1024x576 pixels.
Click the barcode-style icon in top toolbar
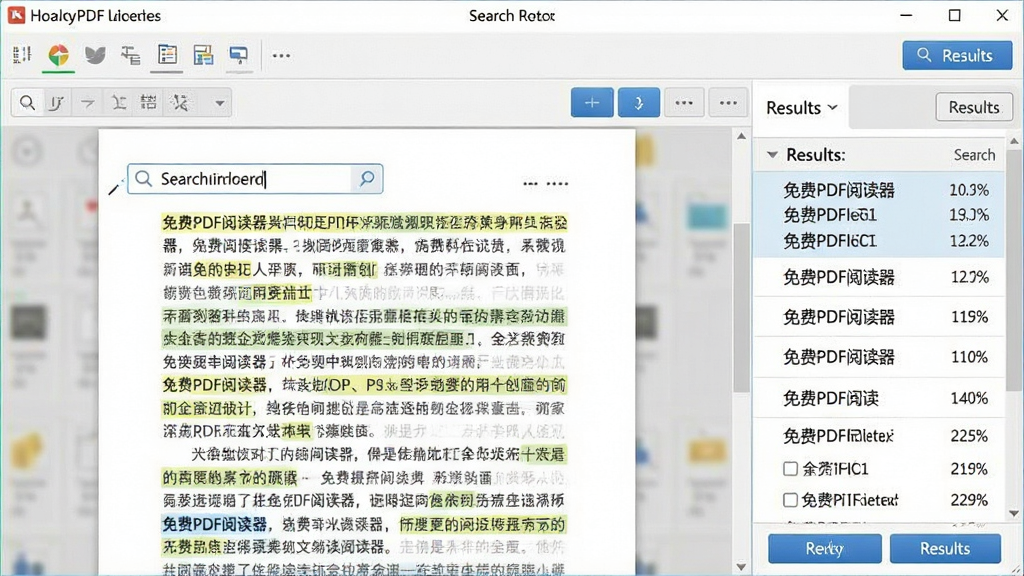(22, 55)
